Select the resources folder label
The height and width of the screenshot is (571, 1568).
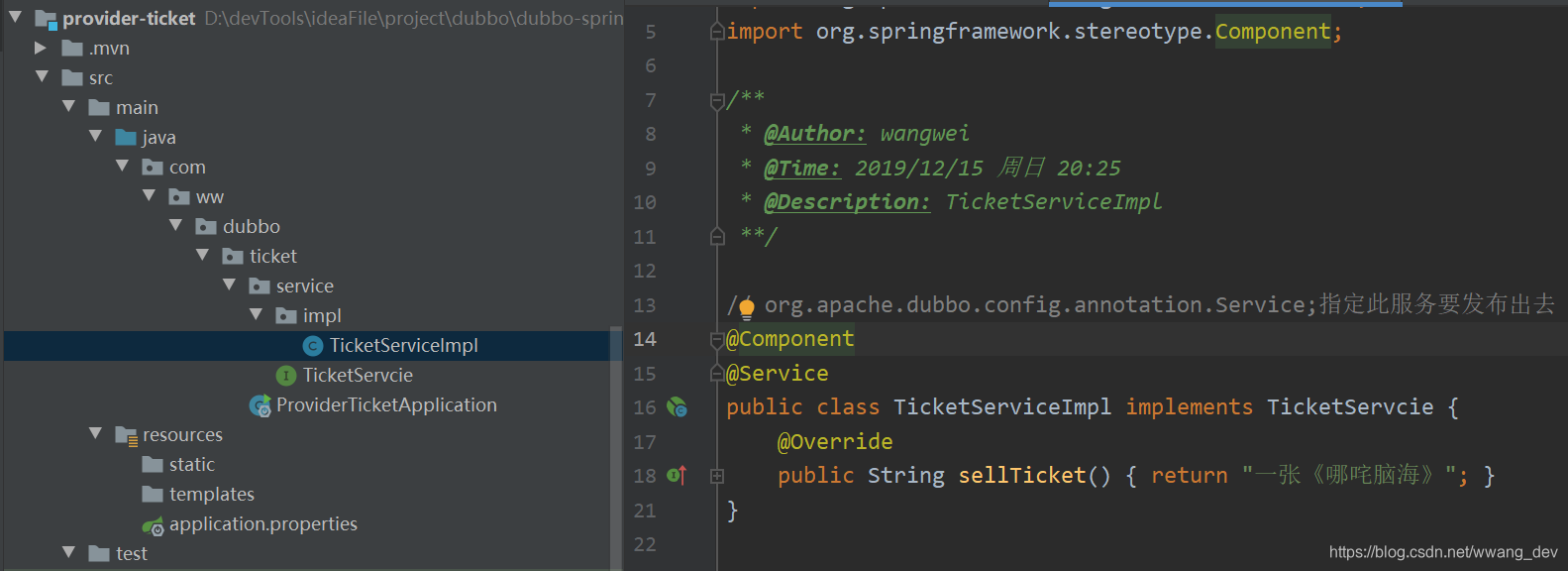click(x=182, y=434)
